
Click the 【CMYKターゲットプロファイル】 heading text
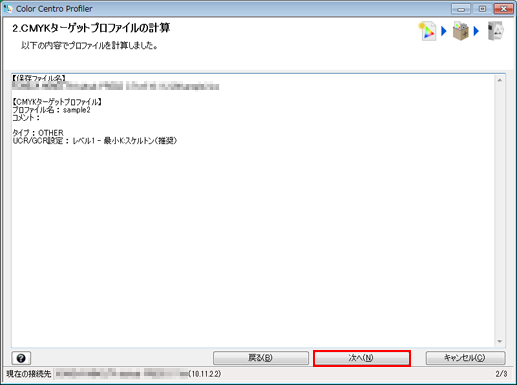pos(57,102)
